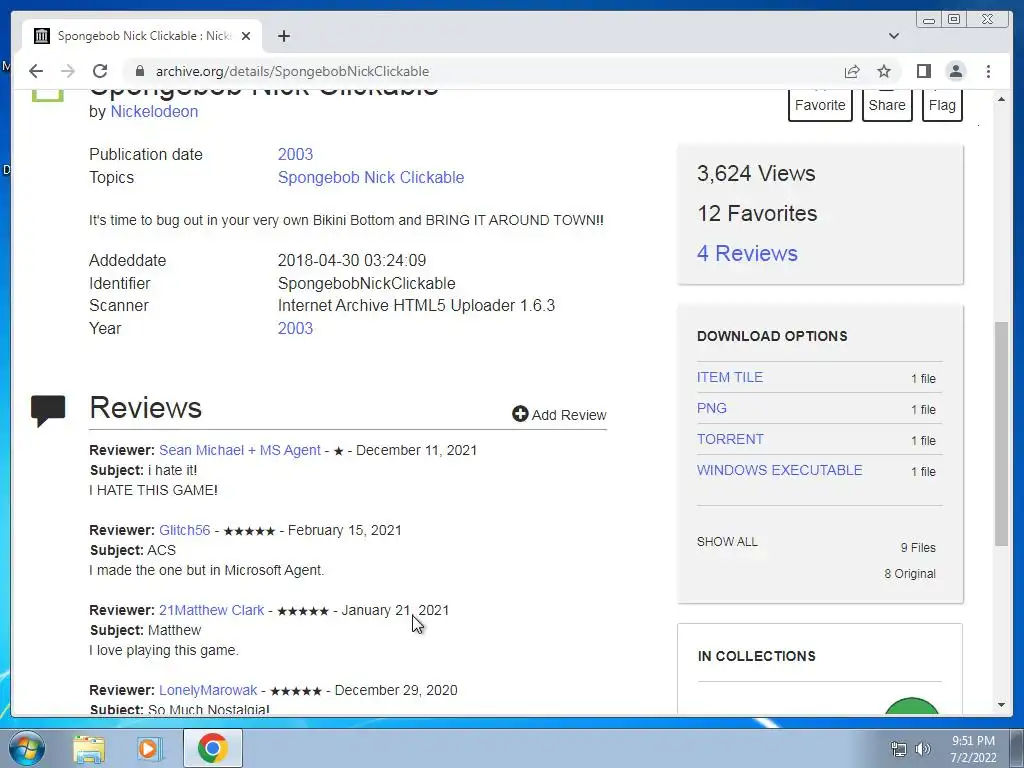The image size is (1024, 768).
Task: Jump to the 4 Reviews link
Action: click(747, 253)
